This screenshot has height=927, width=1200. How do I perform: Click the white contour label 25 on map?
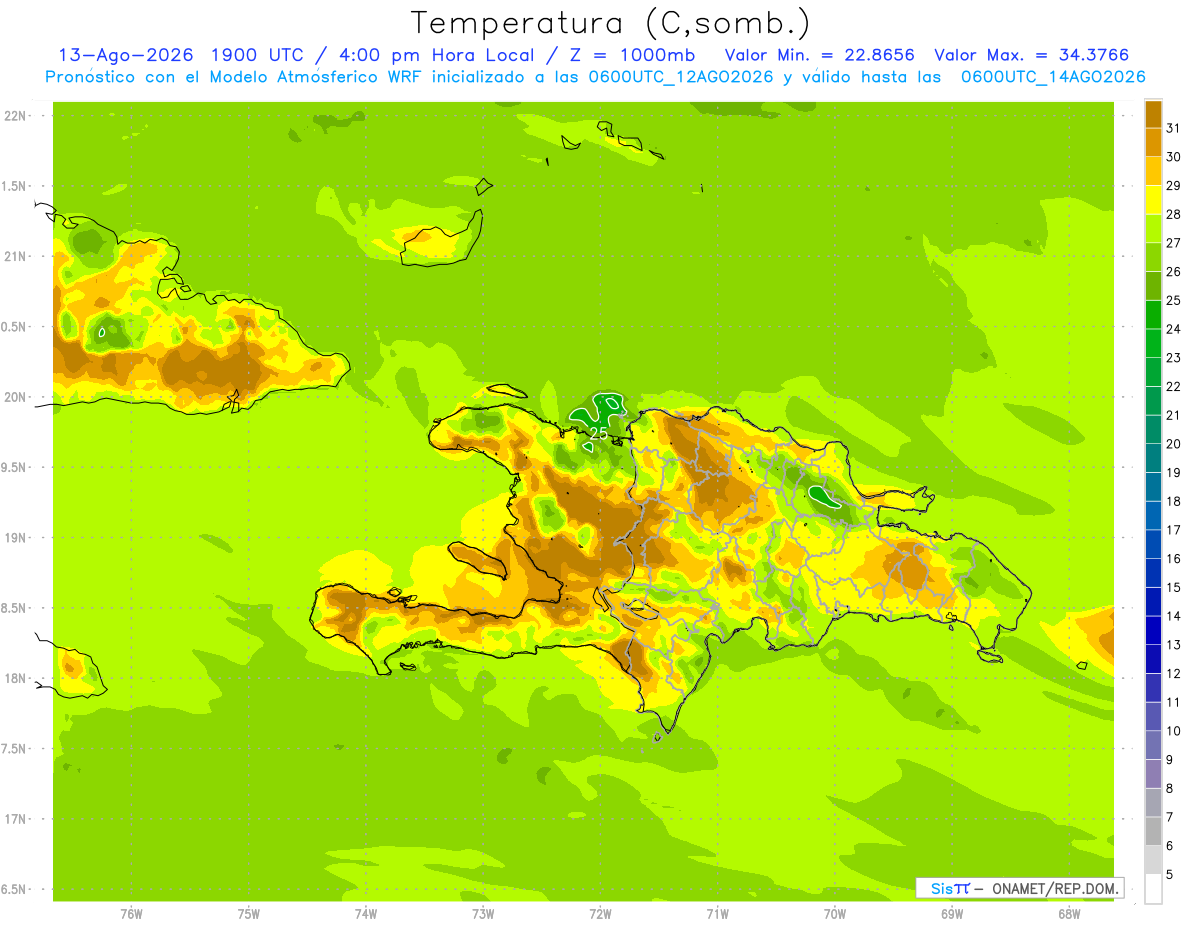[598, 434]
